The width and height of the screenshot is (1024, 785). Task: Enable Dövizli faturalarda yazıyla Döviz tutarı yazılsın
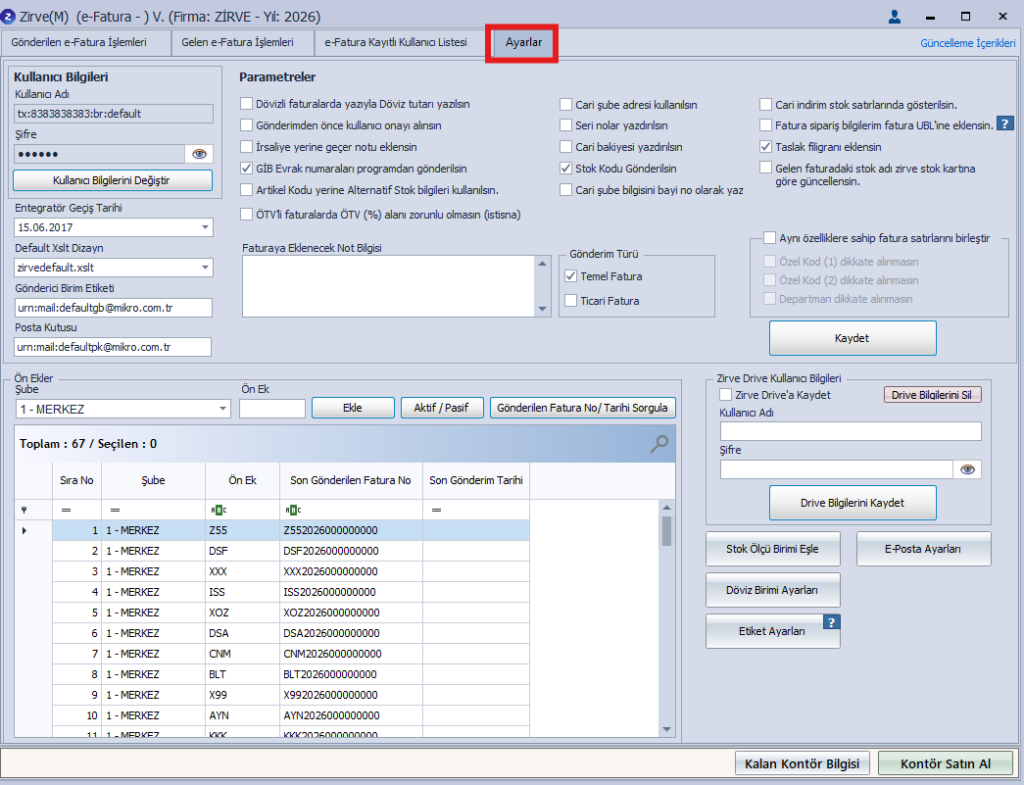[x=246, y=103]
